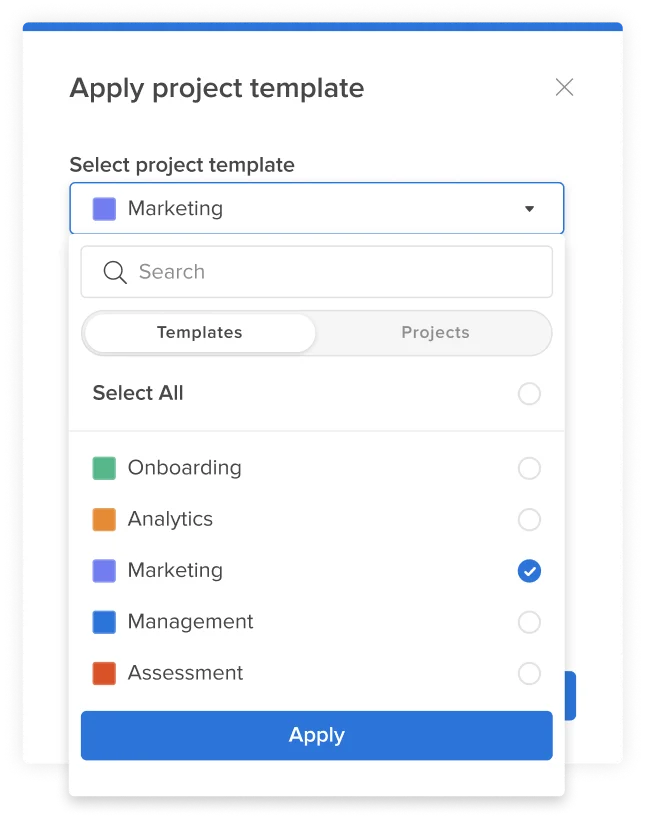Select the Assessment radio button
Screen dimensions: 645x817
point(529,673)
